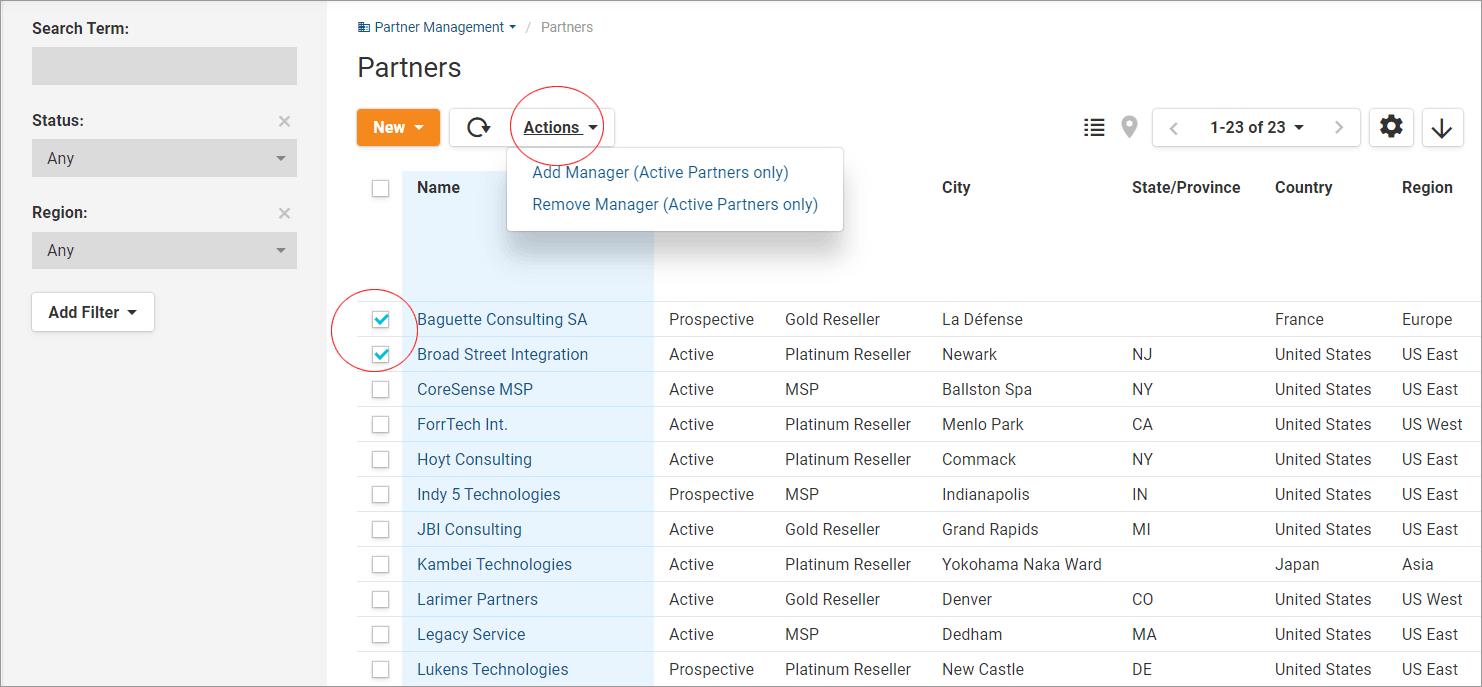Open Larimer Partners link
The height and width of the screenshot is (687, 1482).
(x=477, y=599)
